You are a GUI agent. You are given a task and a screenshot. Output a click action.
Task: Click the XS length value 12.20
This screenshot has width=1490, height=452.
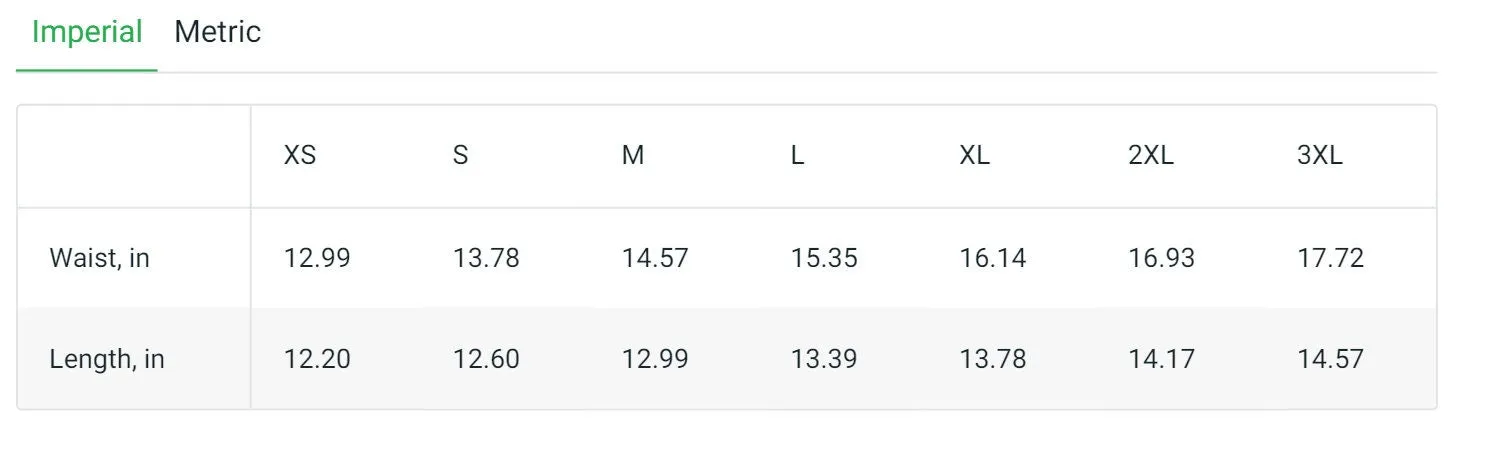point(317,359)
